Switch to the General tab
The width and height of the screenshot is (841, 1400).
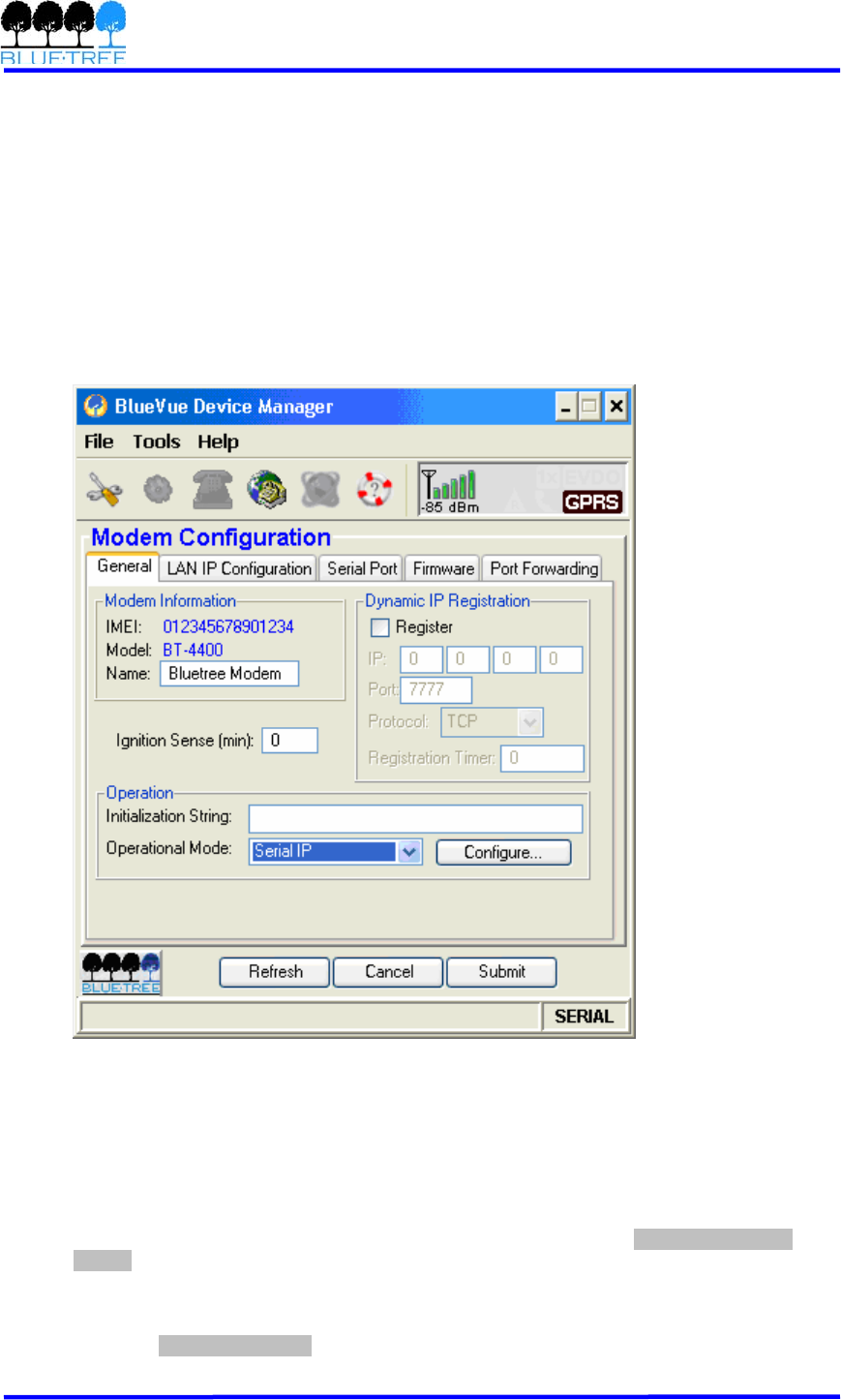tap(124, 566)
